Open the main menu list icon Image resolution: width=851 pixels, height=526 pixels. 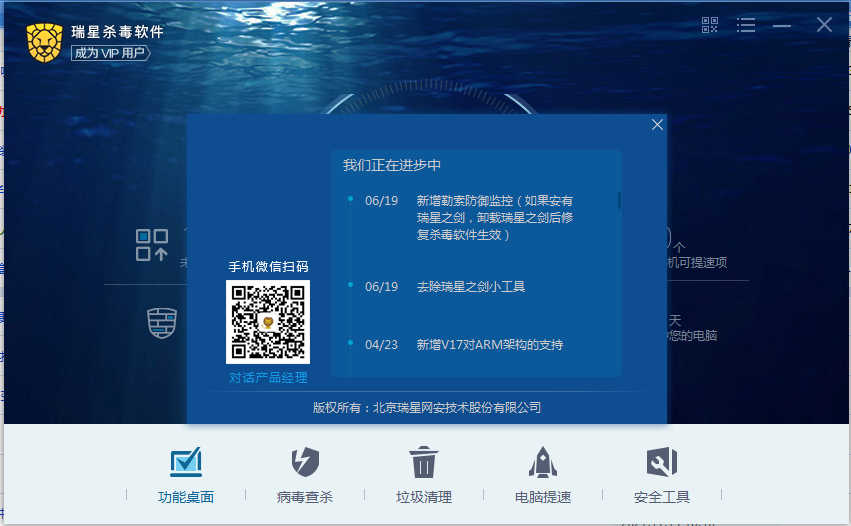[x=746, y=25]
